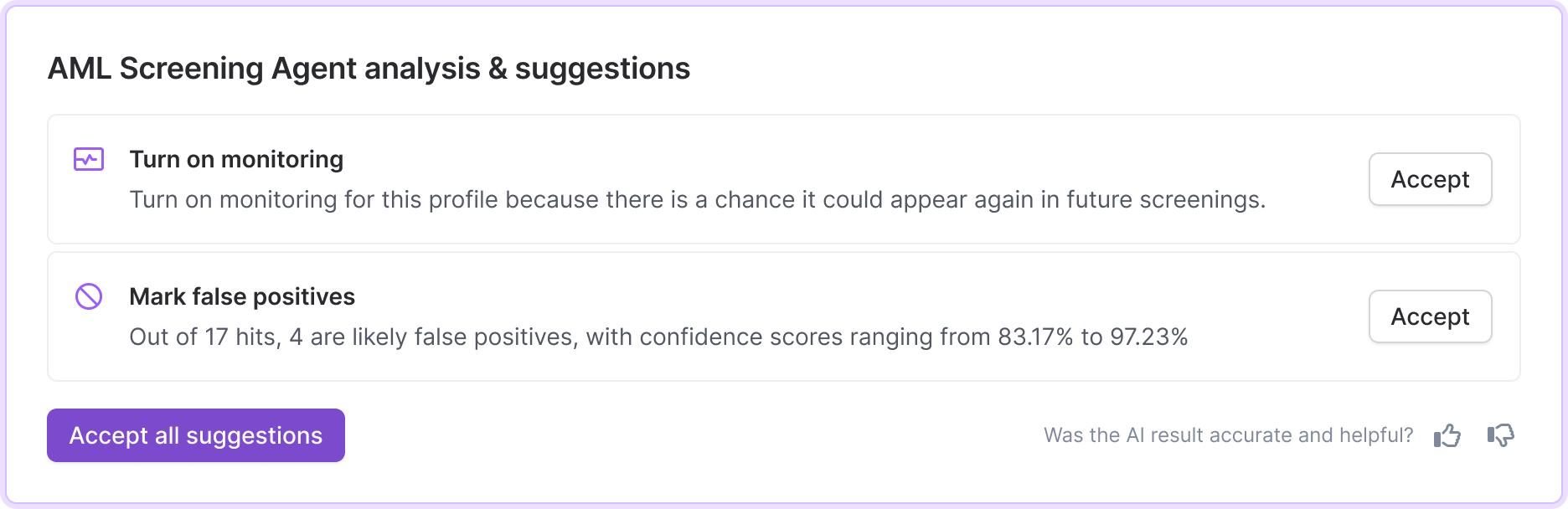The width and height of the screenshot is (1568, 509).
Task: Click the monitoring suggestion description text
Action: tap(697, 200)
